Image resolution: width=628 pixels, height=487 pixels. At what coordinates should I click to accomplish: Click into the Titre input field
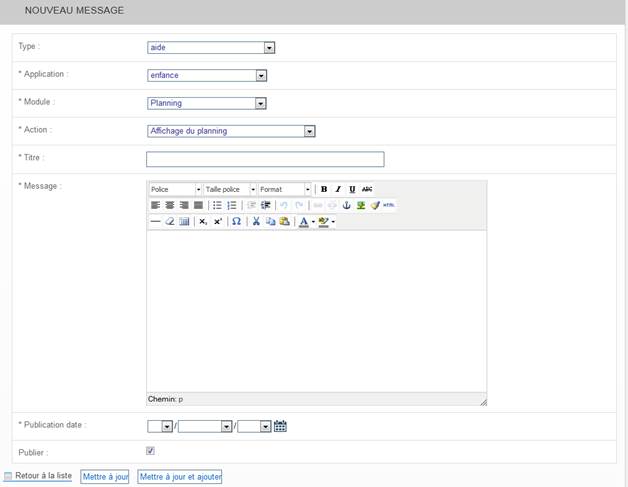(x=265, y=160)
